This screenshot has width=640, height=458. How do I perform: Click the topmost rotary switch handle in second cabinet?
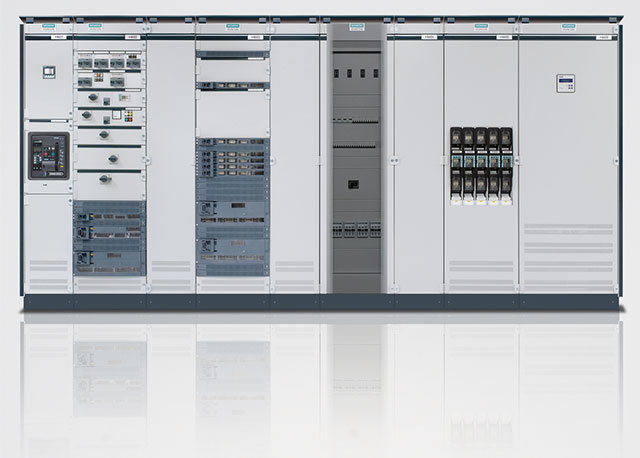tap(93, 97)
